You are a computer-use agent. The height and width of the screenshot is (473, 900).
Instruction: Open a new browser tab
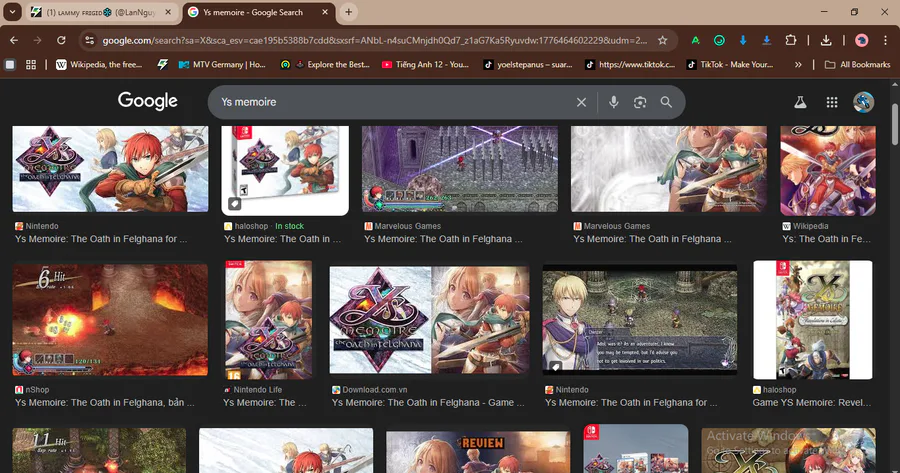click(348, 12)
